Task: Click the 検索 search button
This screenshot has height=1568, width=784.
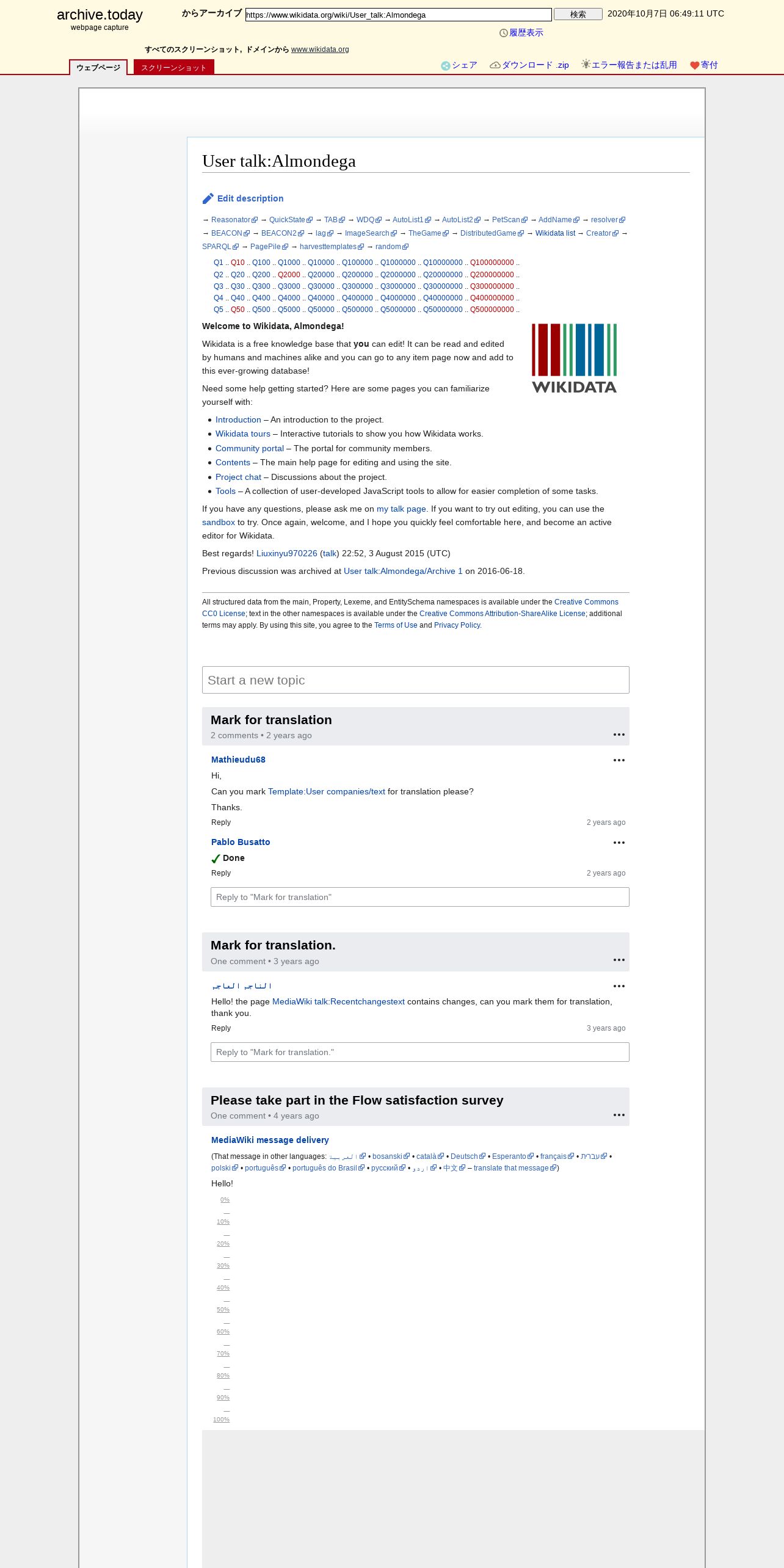Action: tap(578, 14)
